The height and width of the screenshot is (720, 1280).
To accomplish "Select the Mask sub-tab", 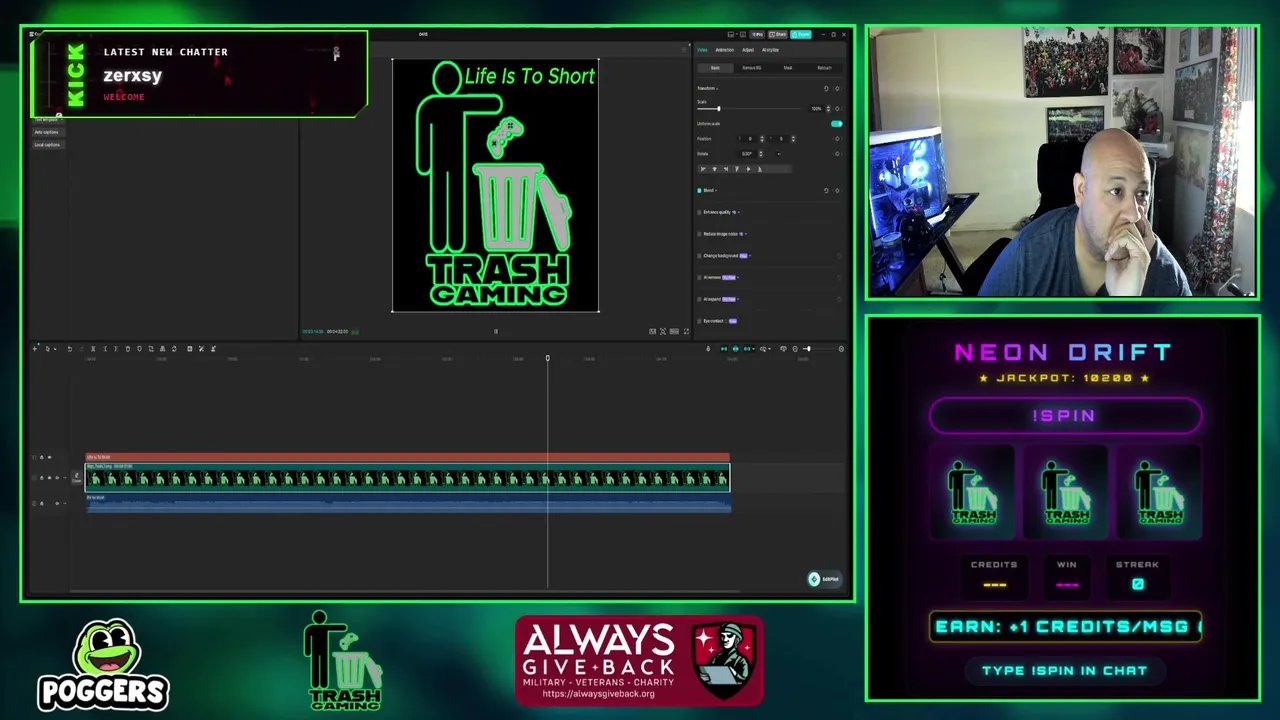I will (x=788, y=68).
